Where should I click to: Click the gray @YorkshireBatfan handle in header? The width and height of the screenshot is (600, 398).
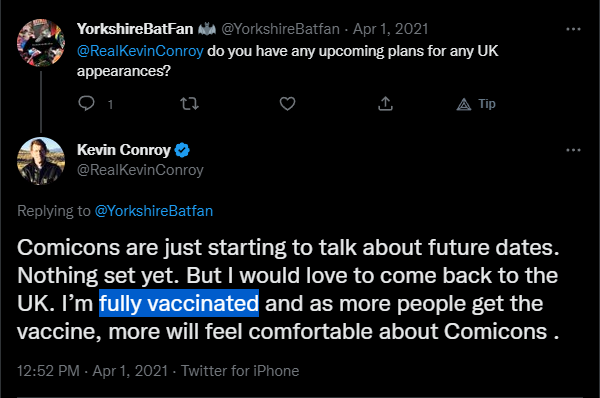click(x=280, y=29)
